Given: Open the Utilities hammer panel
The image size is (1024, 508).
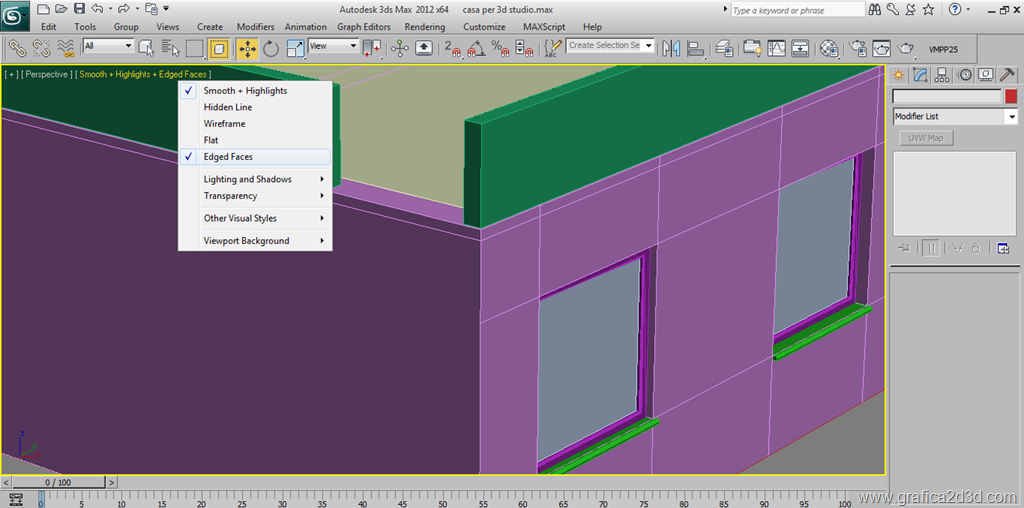Looking at the screenshot, I should tap(1008, 75).
